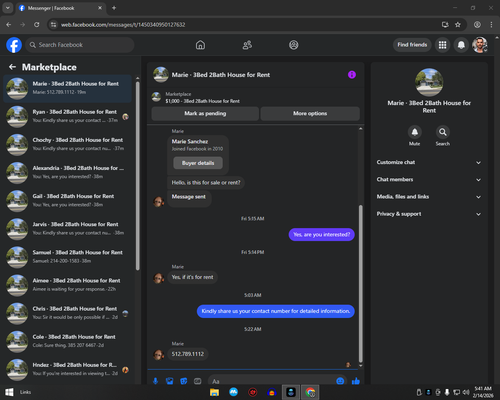
Task: Open the notifications bell in header
Action: click(461, 45)
